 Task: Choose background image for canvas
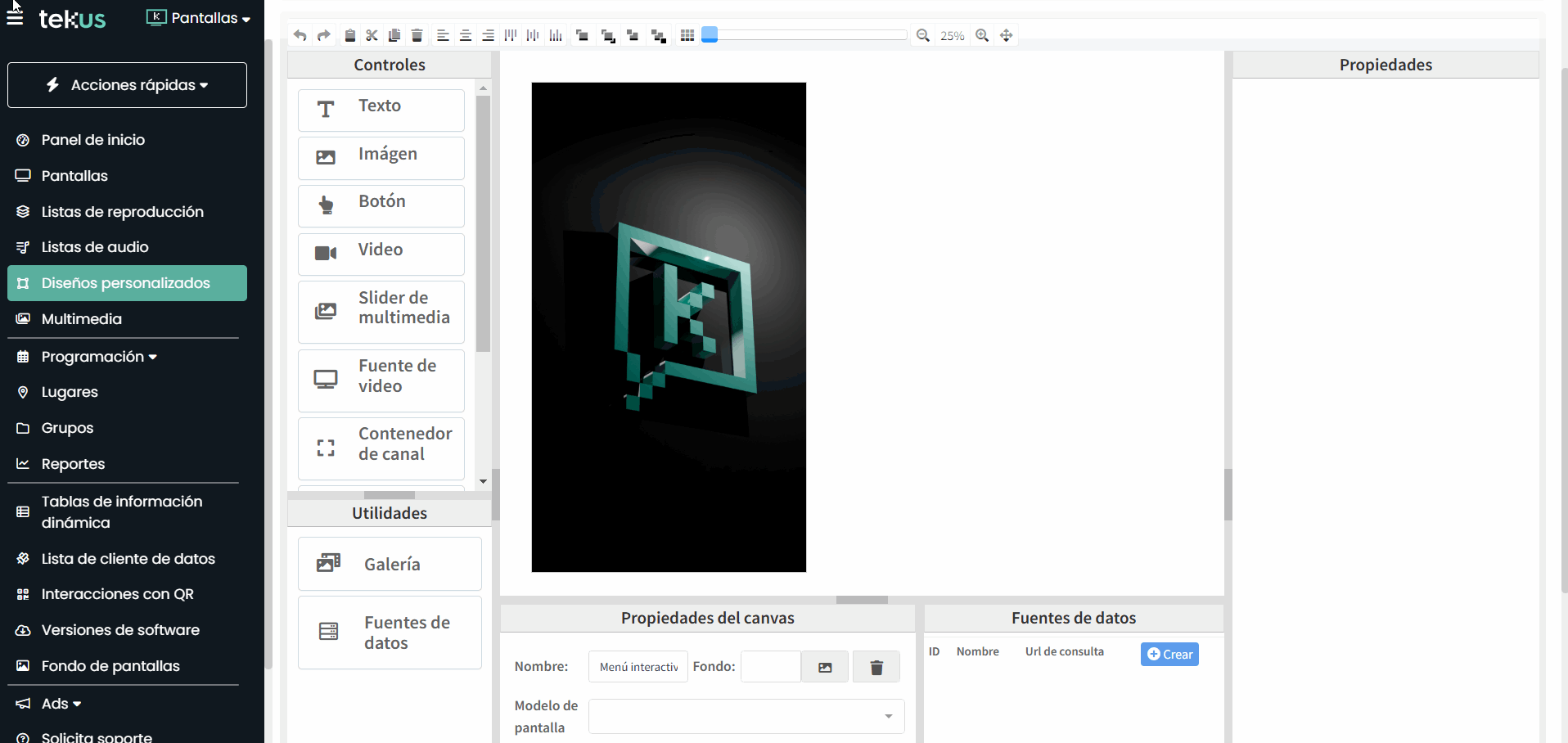click(824, 667)
